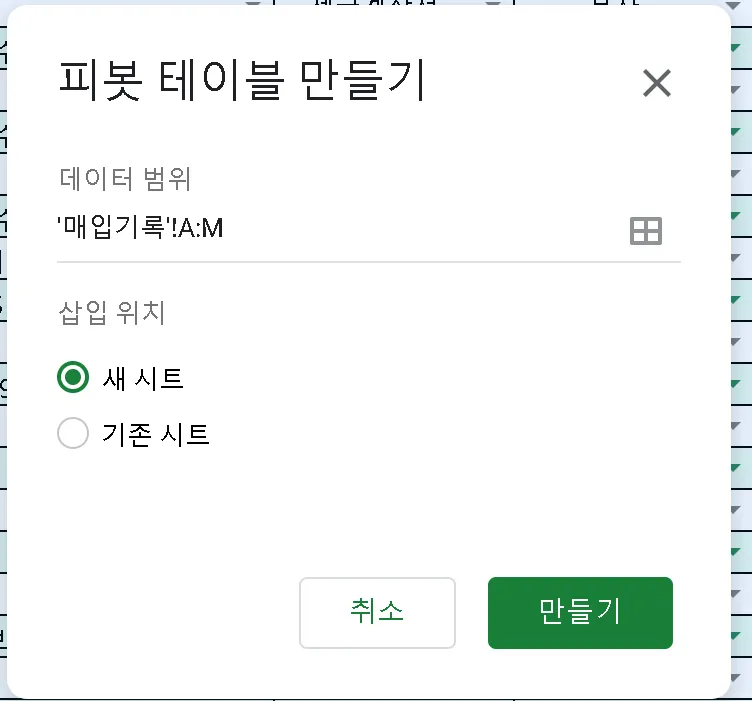The image size is (752, 701).
Task: Select the 기존 시트 radio button
Action: pyautogui.click(x=73, y=434)
